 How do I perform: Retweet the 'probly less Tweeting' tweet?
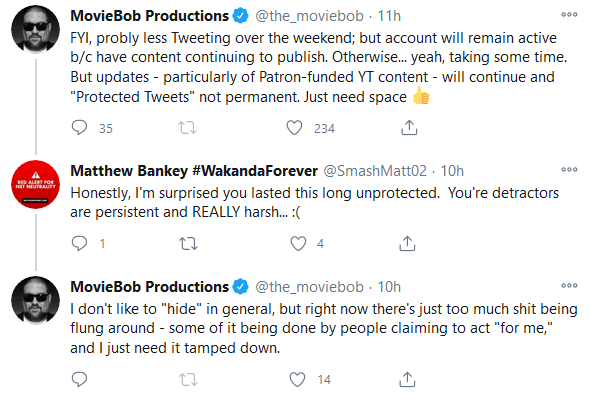[187, 128]
